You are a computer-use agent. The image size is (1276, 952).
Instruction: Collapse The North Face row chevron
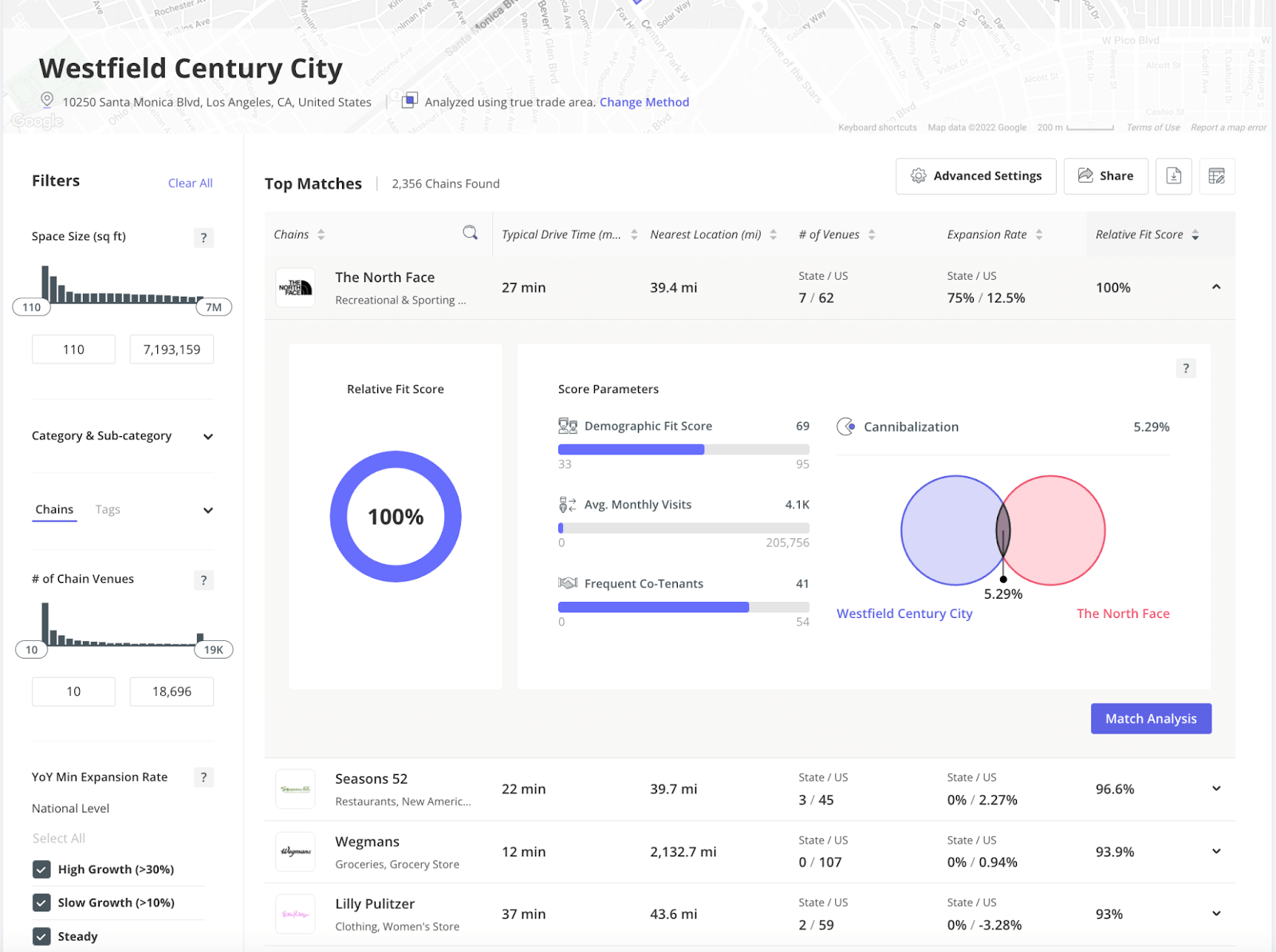1216,287
